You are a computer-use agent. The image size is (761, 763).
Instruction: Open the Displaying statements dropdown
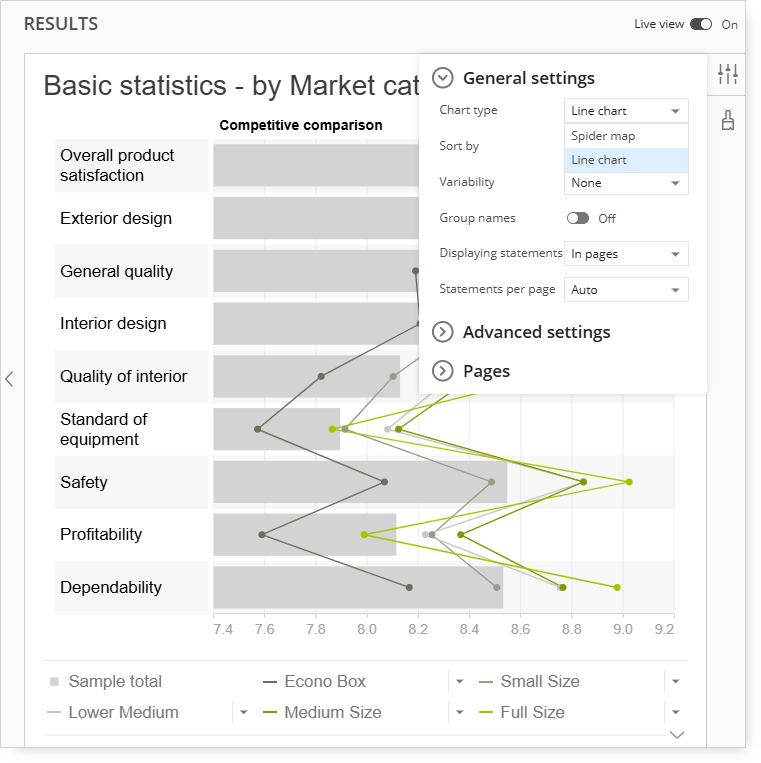(x=626, y=254)
